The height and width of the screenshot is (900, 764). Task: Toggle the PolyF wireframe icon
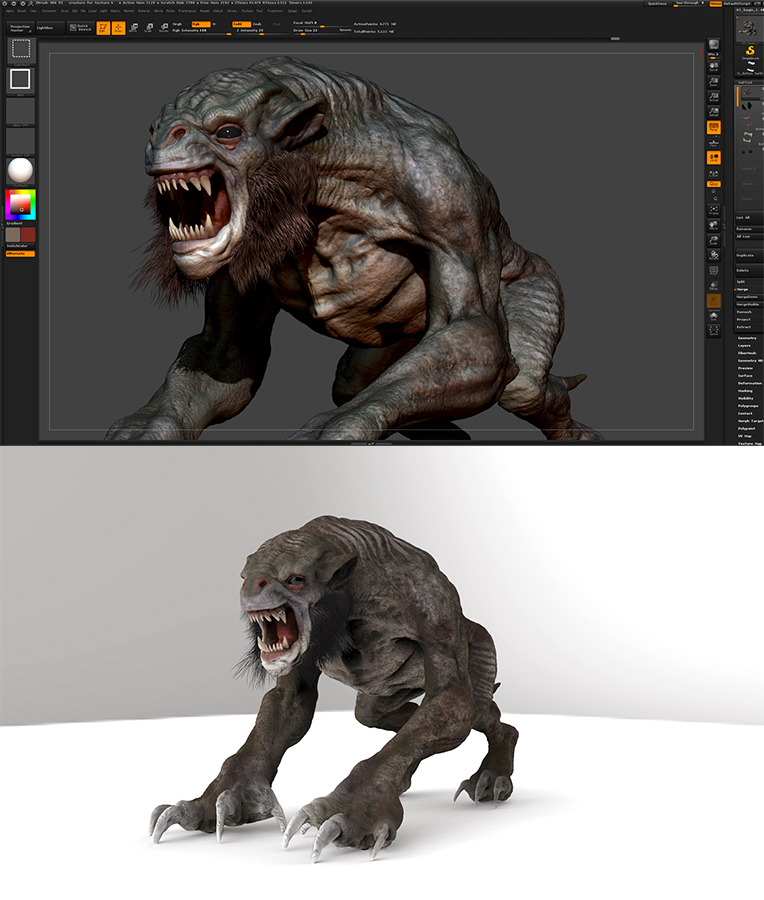pos(713,270)
